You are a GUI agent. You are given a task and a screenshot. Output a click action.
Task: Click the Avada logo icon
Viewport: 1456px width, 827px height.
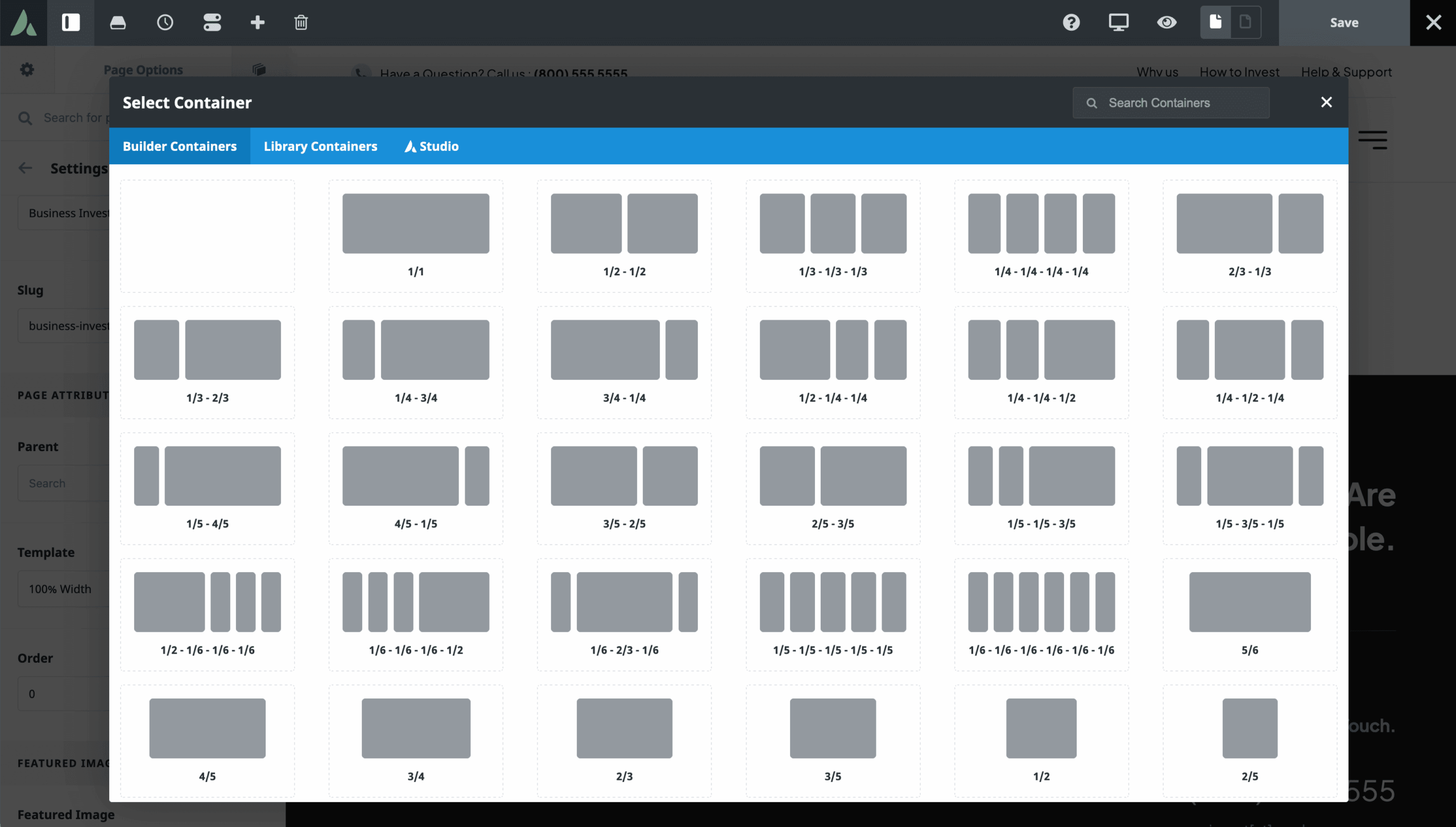tap(23, 23)
